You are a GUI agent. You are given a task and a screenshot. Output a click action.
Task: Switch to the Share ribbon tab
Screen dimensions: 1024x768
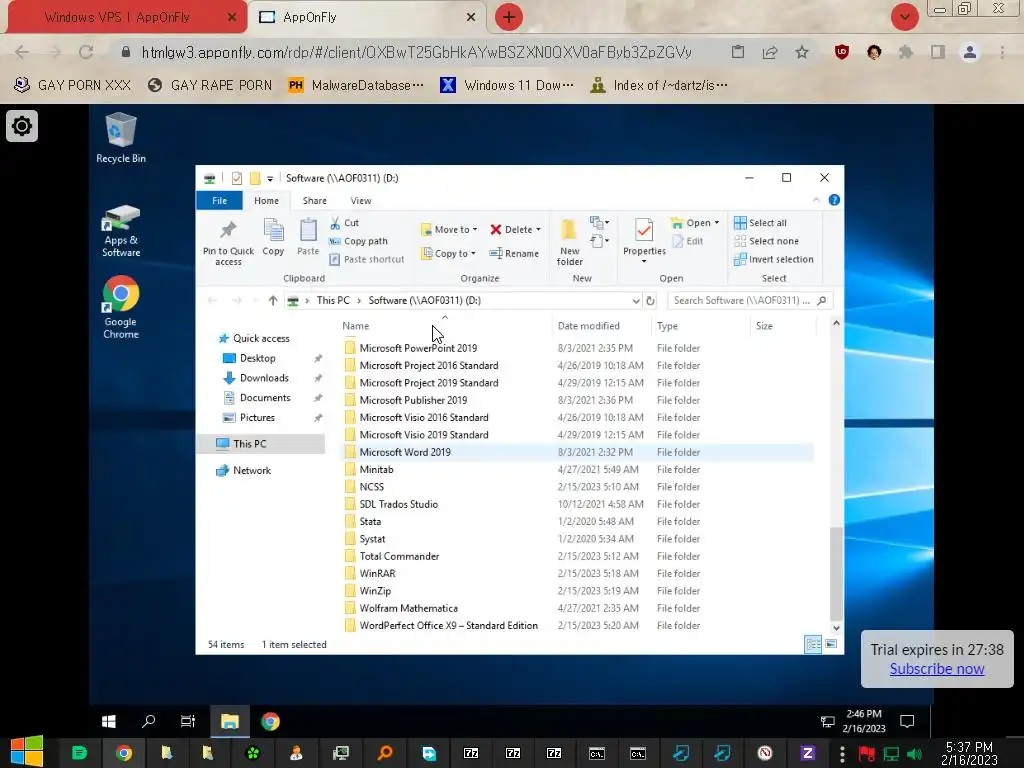[315, 200]
